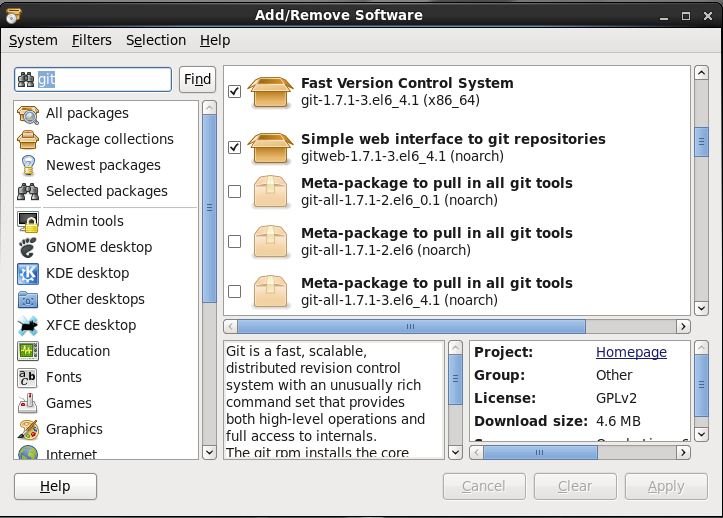Image resolution: width=723 pixels, height=518 pixels.
Task: Click the Internet globe icon
Action: (28, 453)
